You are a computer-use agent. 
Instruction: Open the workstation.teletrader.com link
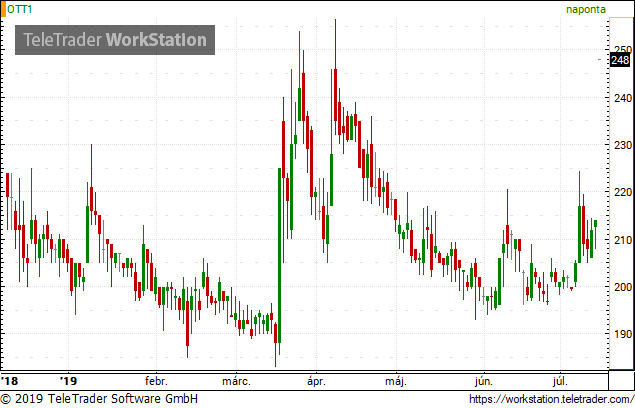[552, 399]
